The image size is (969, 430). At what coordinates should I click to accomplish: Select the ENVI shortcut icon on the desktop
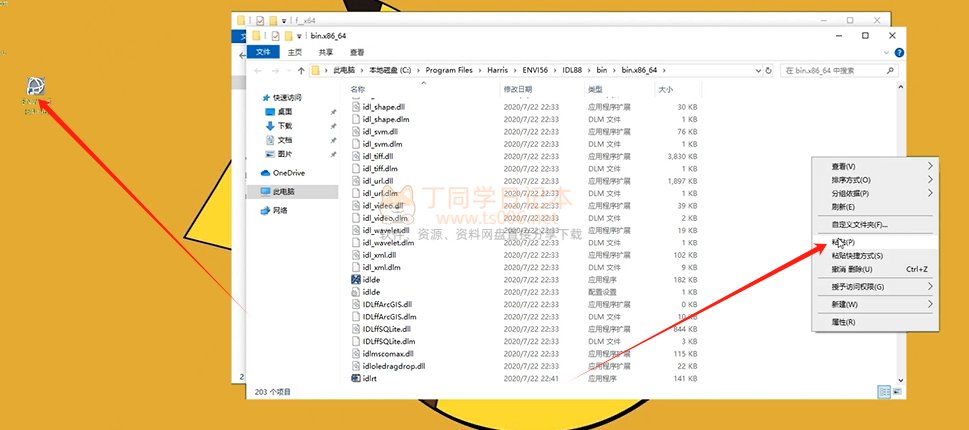[36, 86]
